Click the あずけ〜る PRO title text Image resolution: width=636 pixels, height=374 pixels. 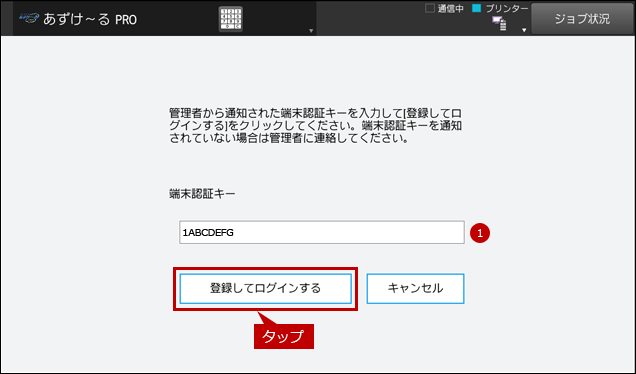90,19
